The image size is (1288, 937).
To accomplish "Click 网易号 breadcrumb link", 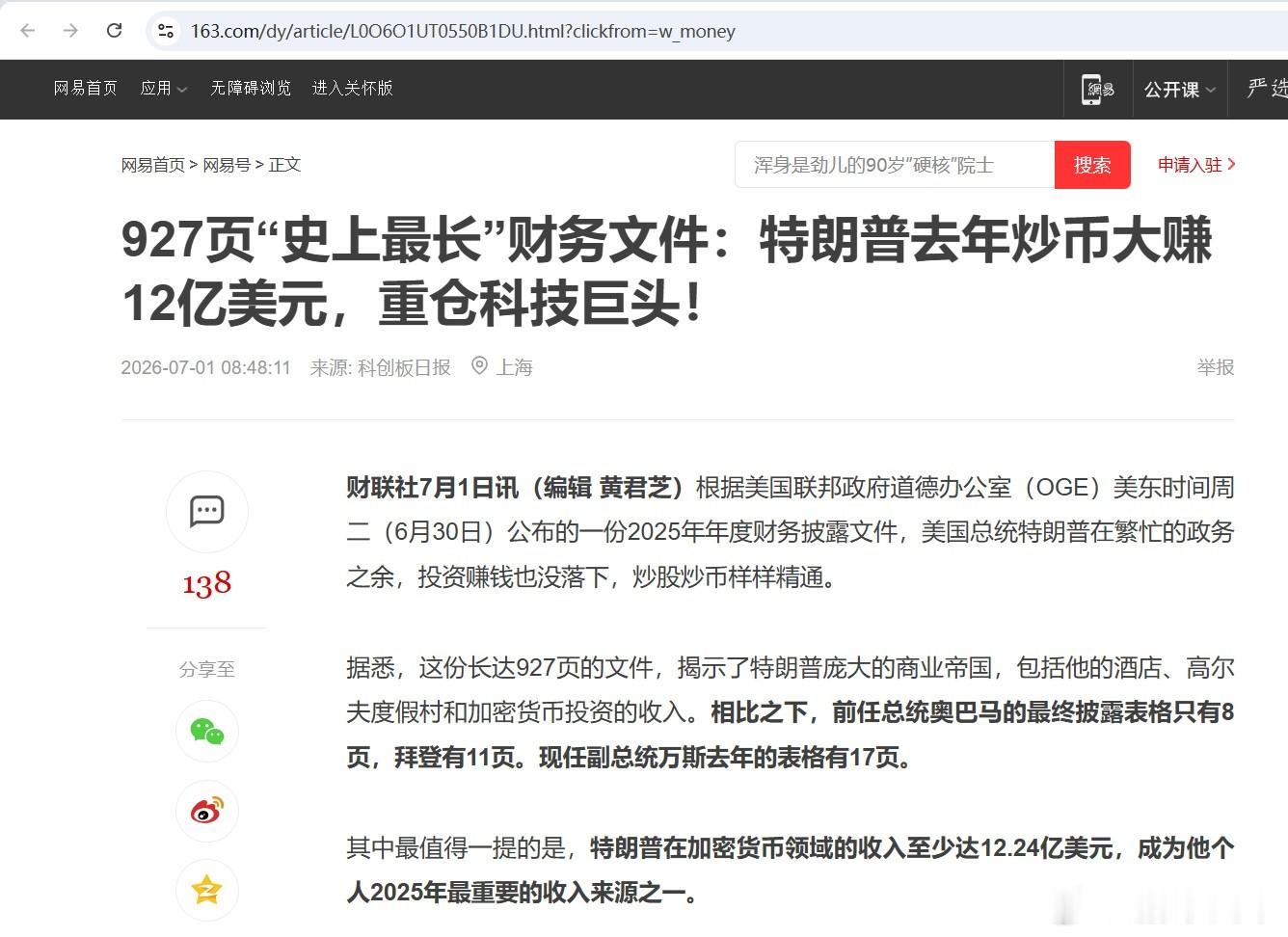I will 227,165.
